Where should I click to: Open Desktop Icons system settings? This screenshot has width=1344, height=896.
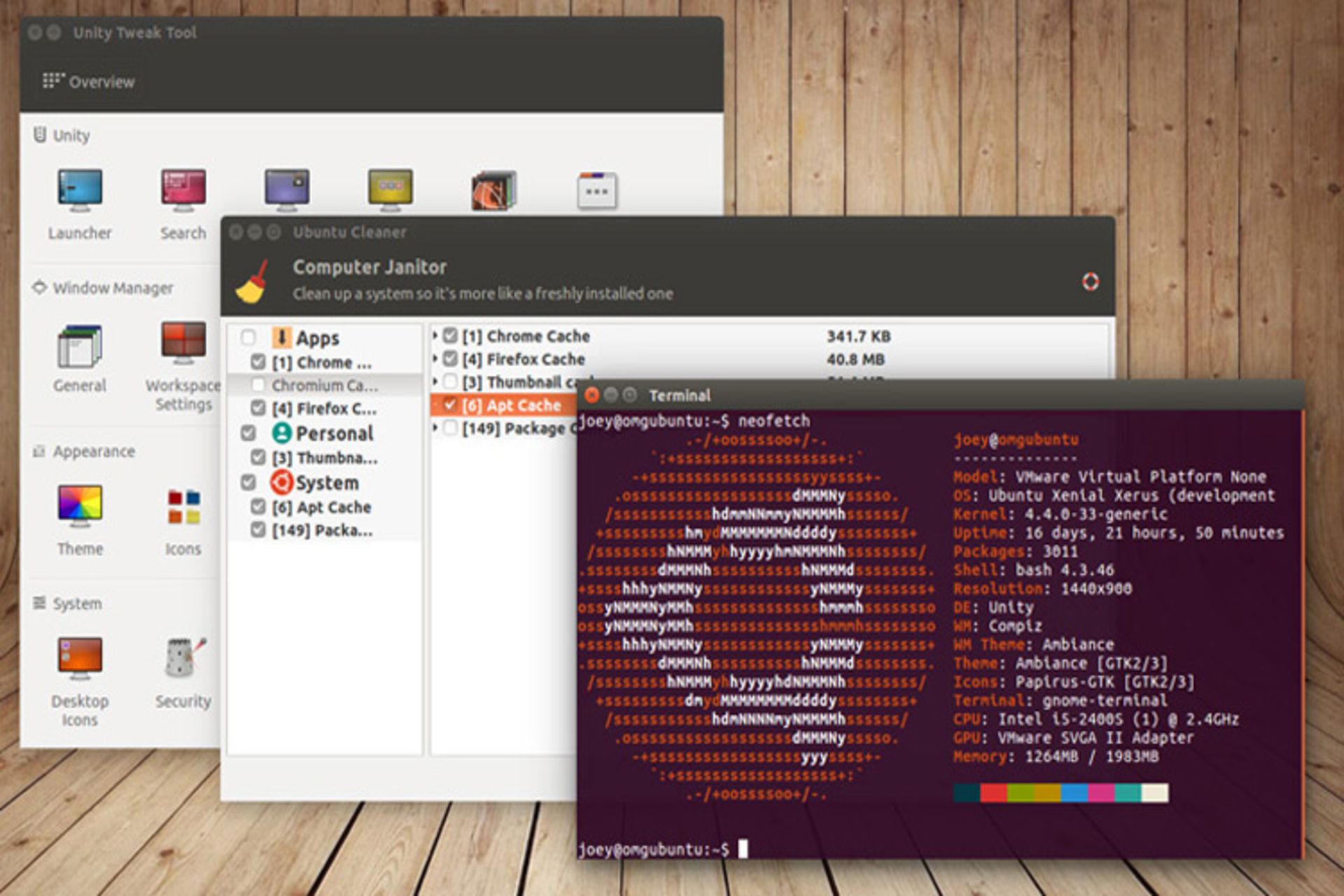pyautogui.click(x=80, y=682)
